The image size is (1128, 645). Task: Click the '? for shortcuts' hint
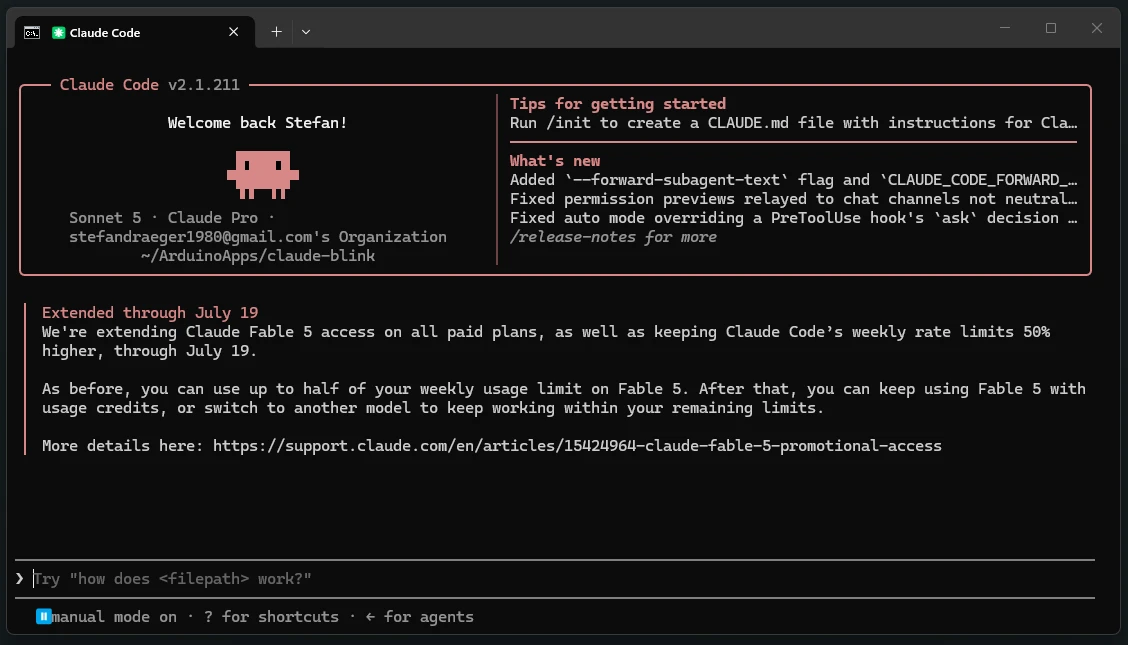point(271,616)
